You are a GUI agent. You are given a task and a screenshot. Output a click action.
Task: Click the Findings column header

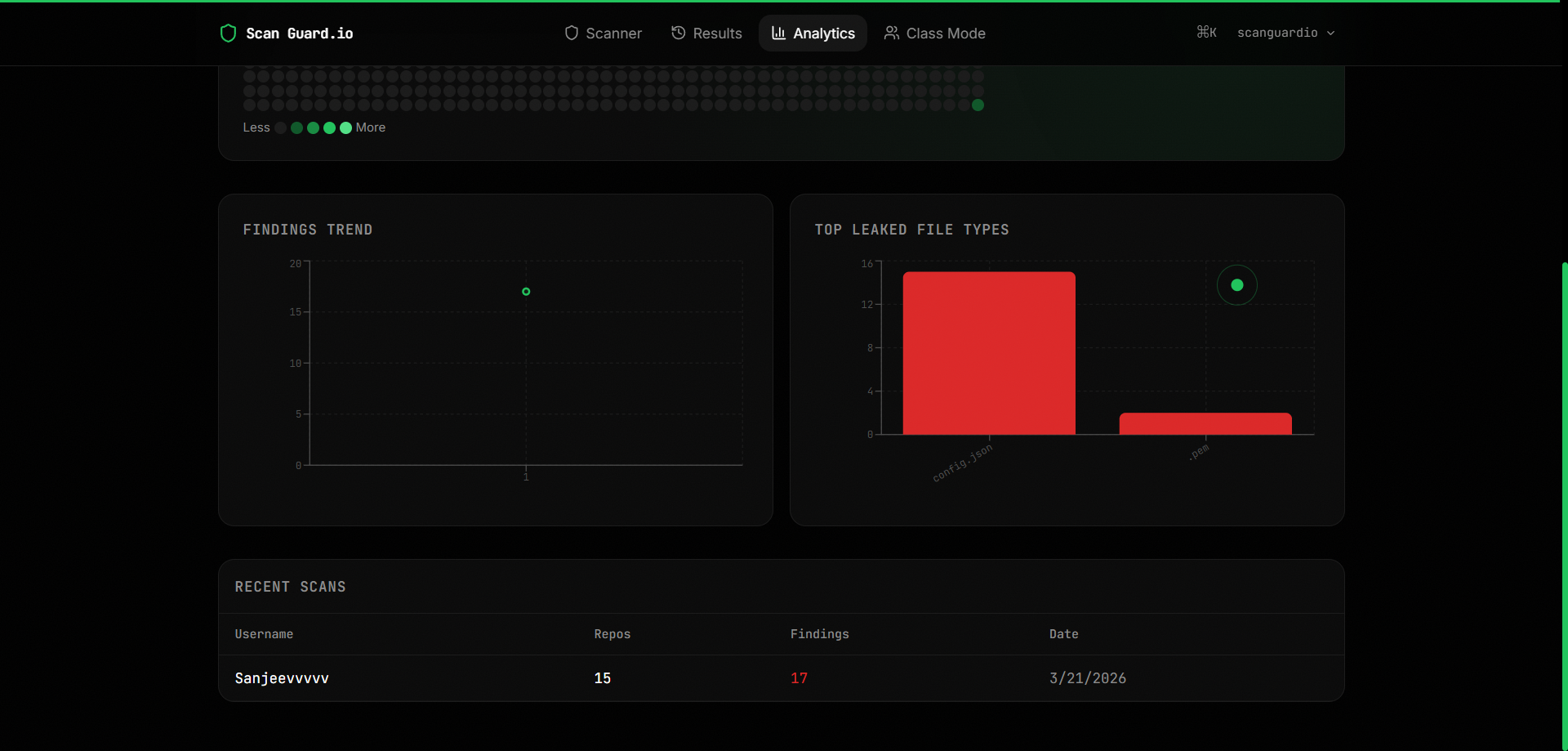pyautogui.click(x=820, y=634)
